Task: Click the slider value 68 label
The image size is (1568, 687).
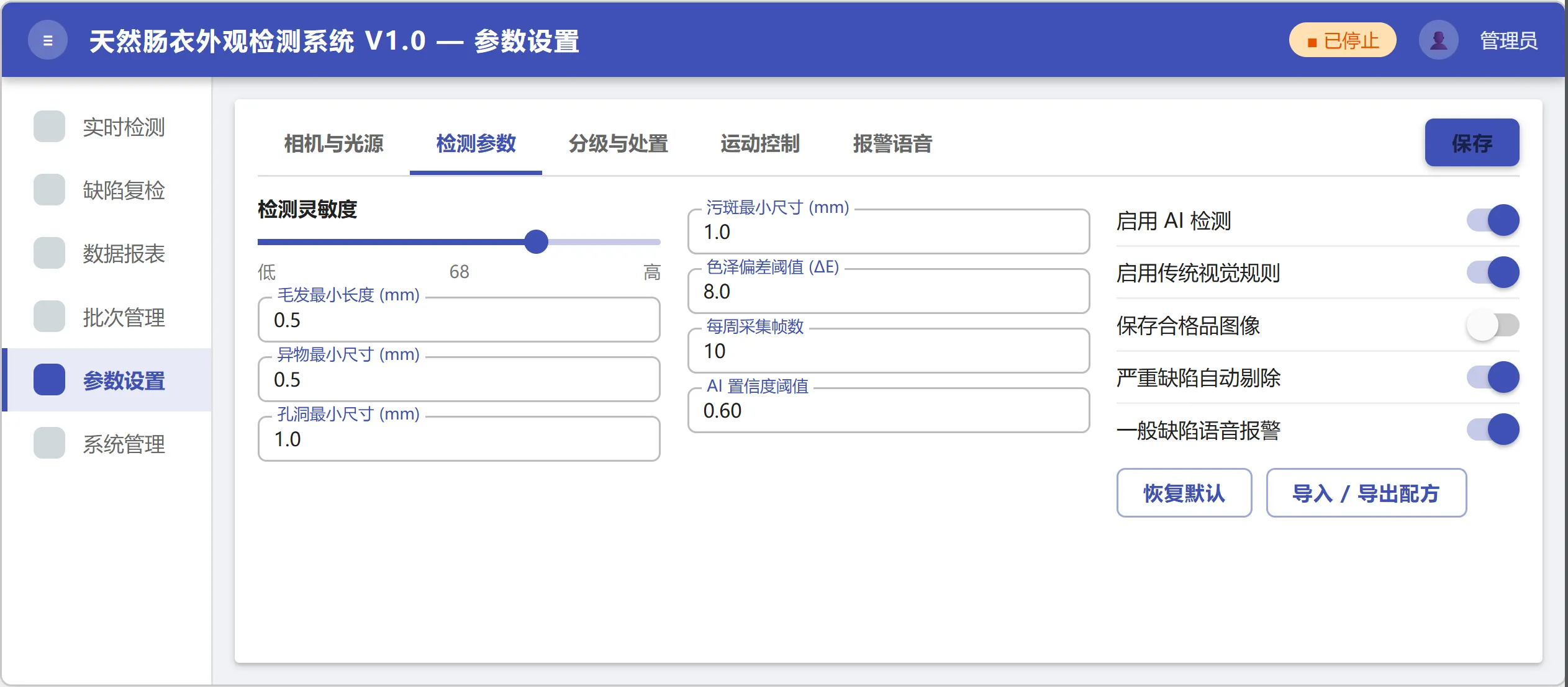Action: point(459,272)
